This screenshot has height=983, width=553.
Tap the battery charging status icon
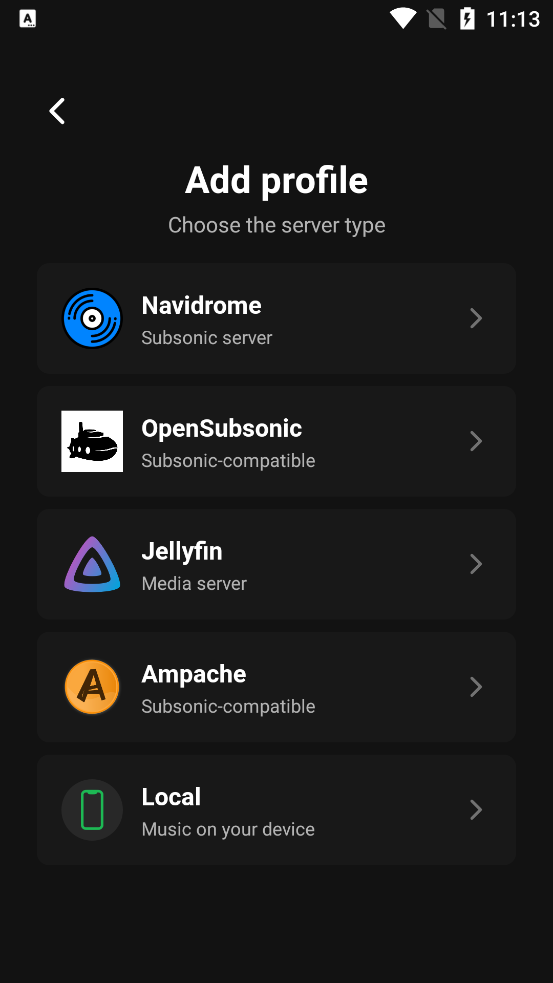(x=467, y=19)
